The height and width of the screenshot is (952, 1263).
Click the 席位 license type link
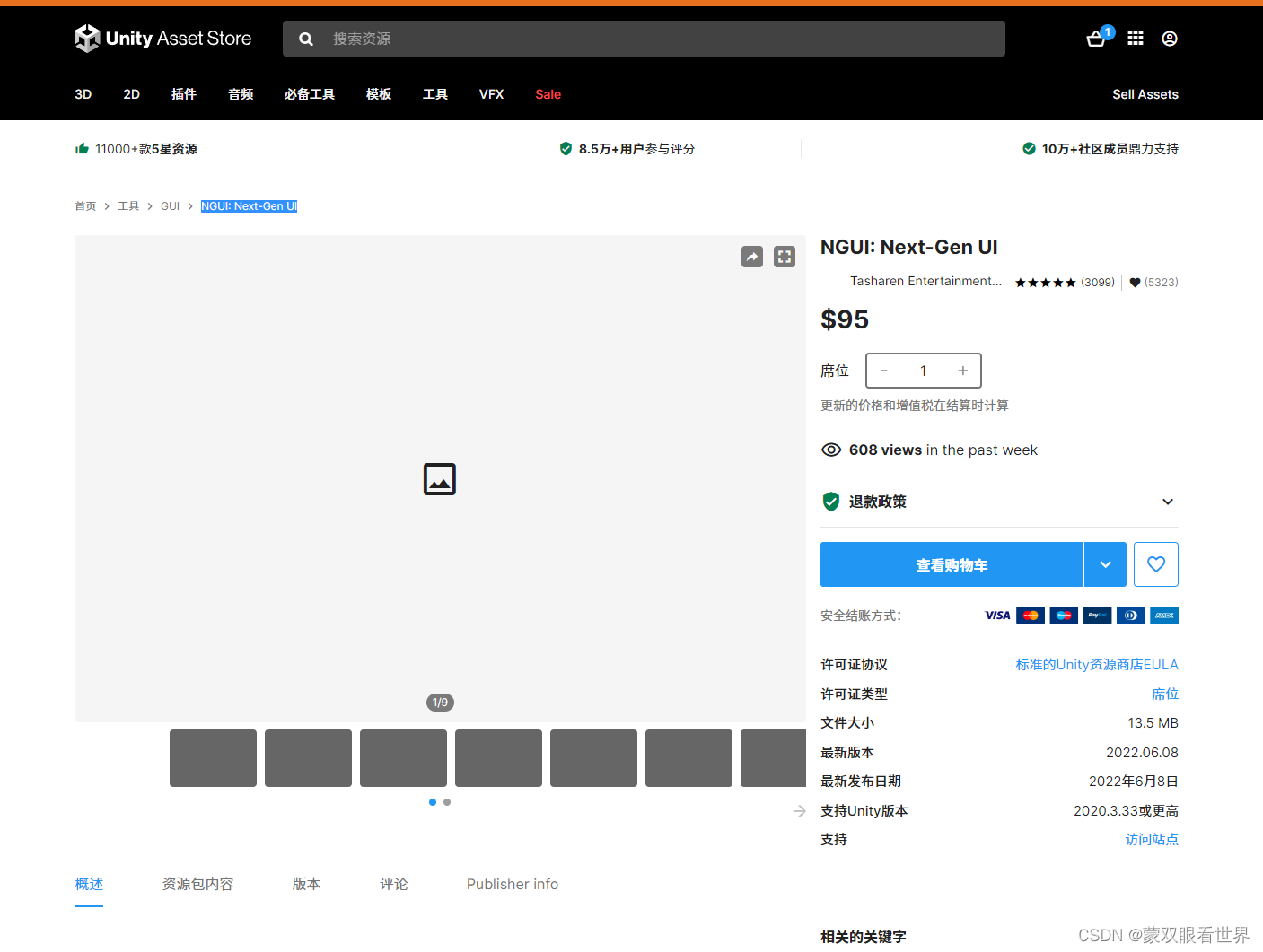pos(1165,694)
